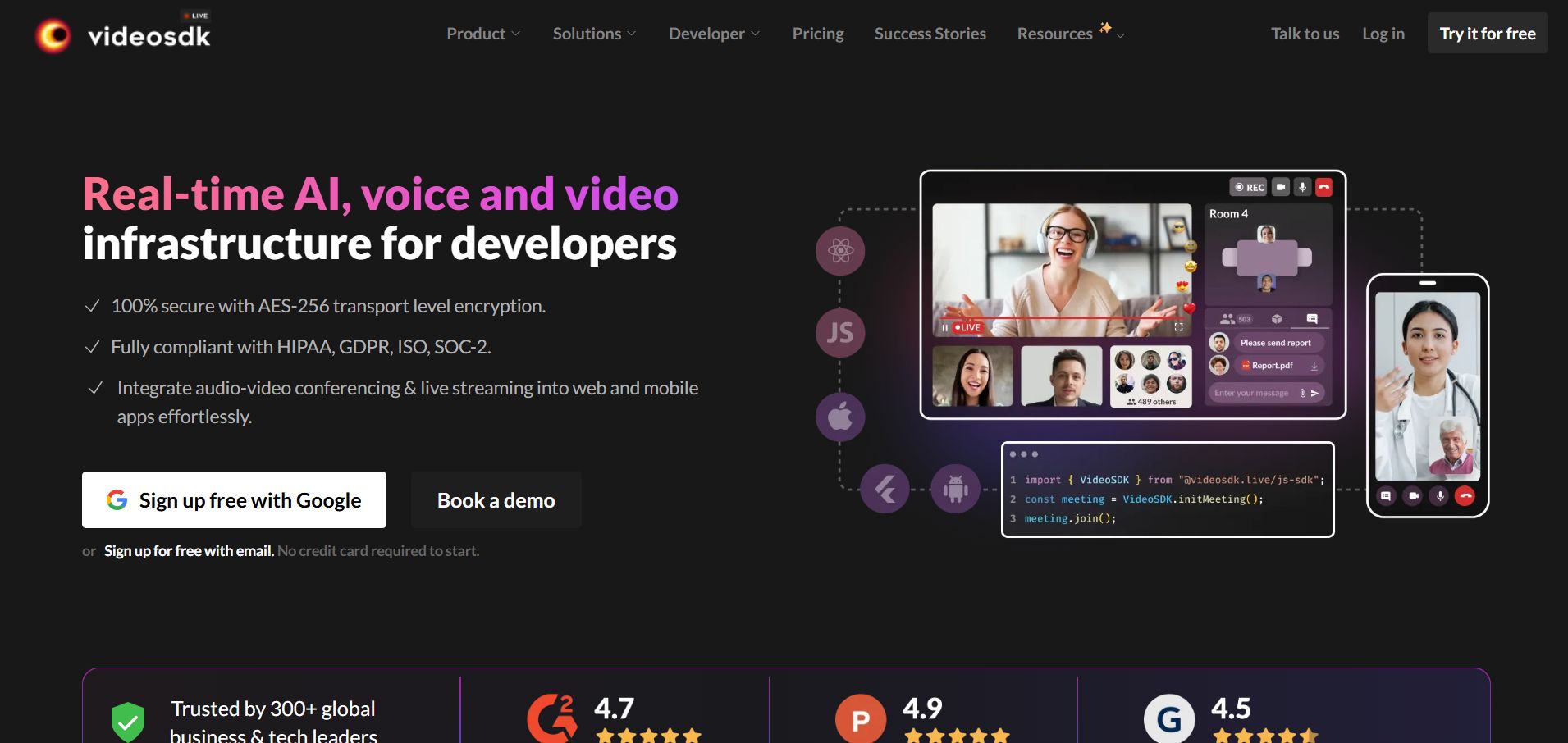The height and width of the screenshot is (743, 1568).
Task: Click the Book a demo button
Action: [496, 499]
